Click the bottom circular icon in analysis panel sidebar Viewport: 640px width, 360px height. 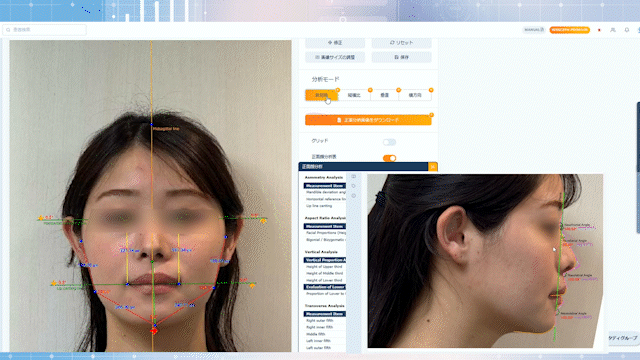[x=353, y=196]
